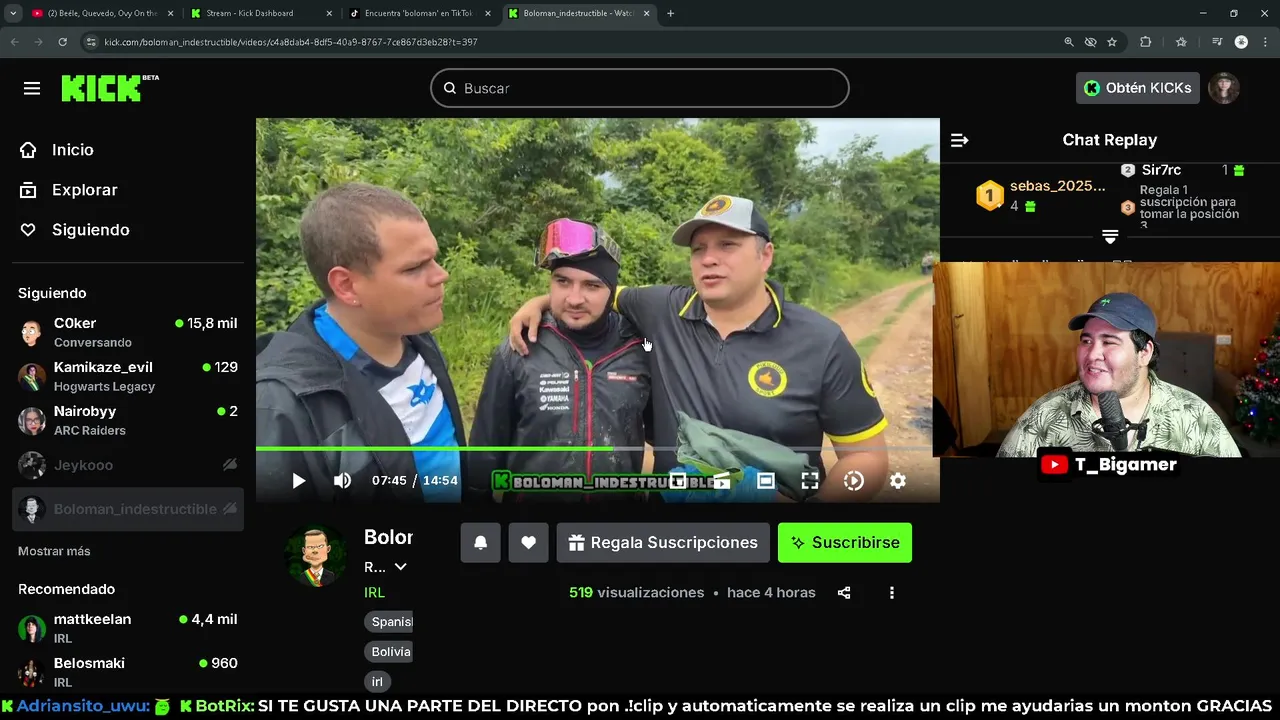Click the Siguiendo heart icon

coord(28,230)
